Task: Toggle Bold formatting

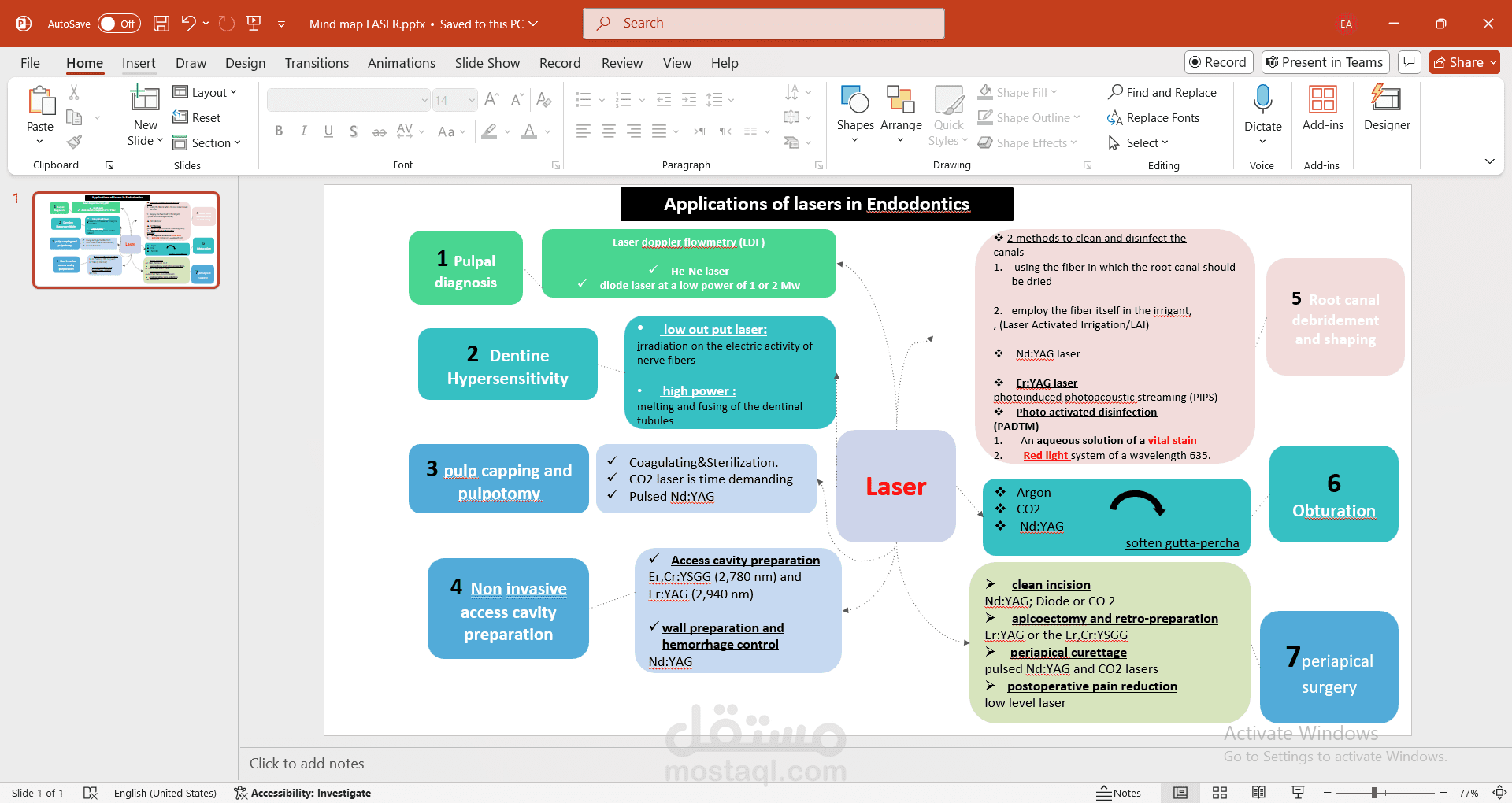Action: point(279,131)
